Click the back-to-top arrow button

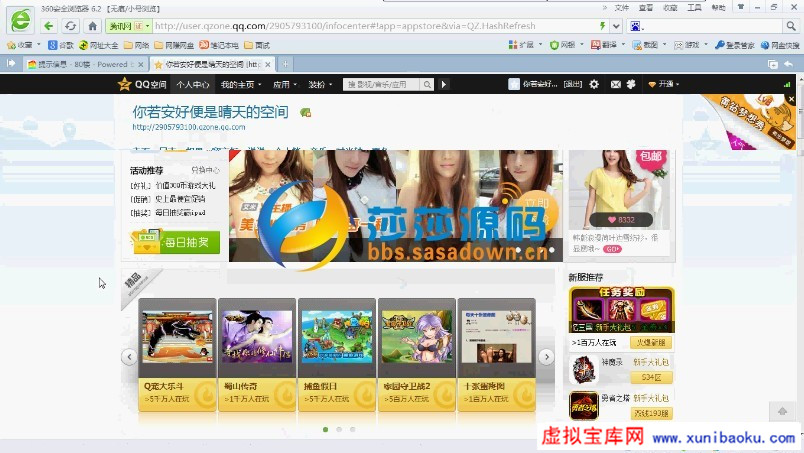pos(783,412)
